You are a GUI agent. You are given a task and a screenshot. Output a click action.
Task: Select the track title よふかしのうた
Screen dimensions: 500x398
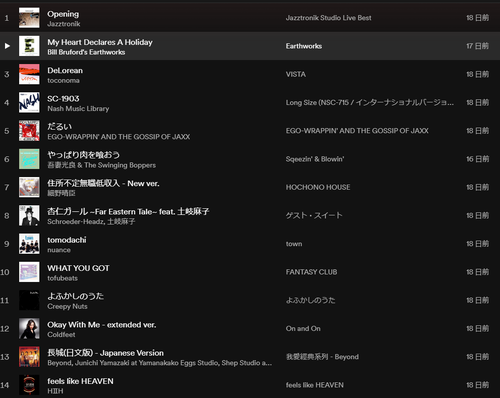click(x=75, y=296)
